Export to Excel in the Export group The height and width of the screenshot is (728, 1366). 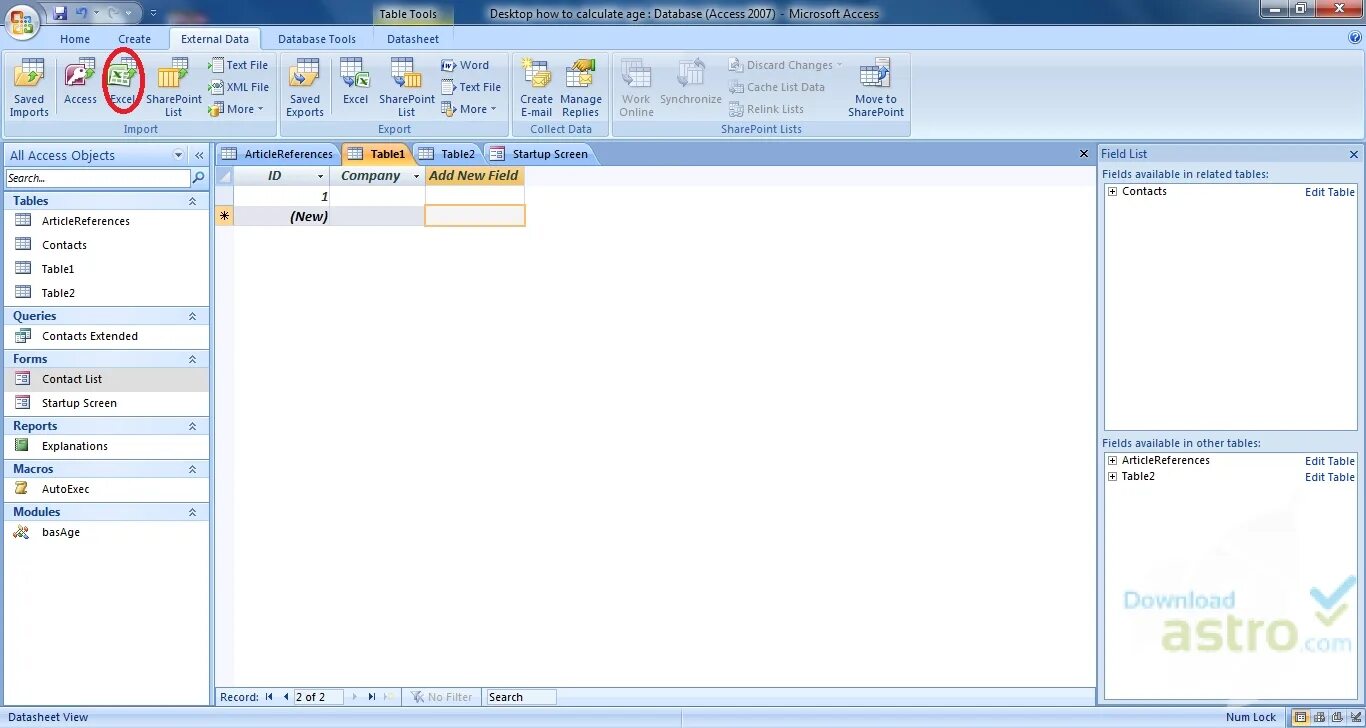coord(355,82)
